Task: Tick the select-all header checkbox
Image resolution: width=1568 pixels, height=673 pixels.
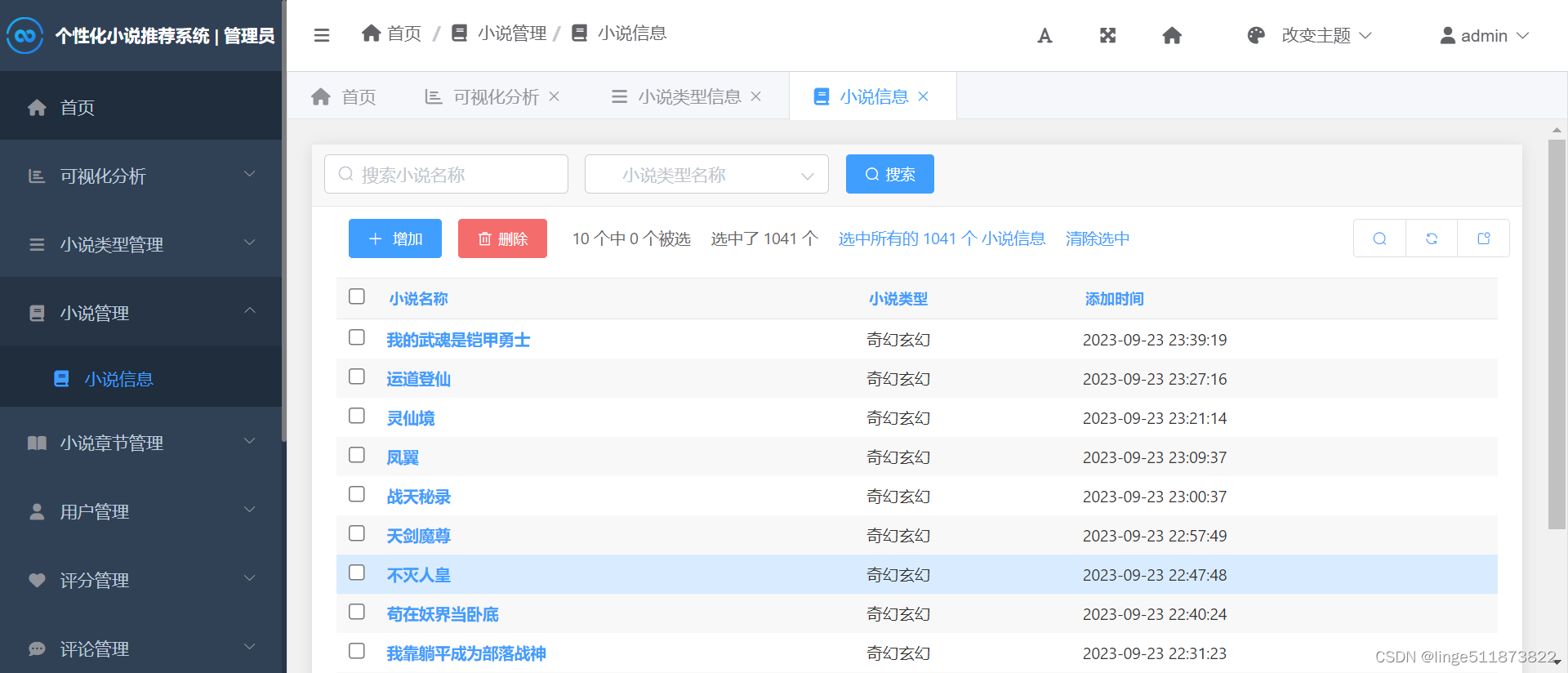Action: click(x=357, y=296)
